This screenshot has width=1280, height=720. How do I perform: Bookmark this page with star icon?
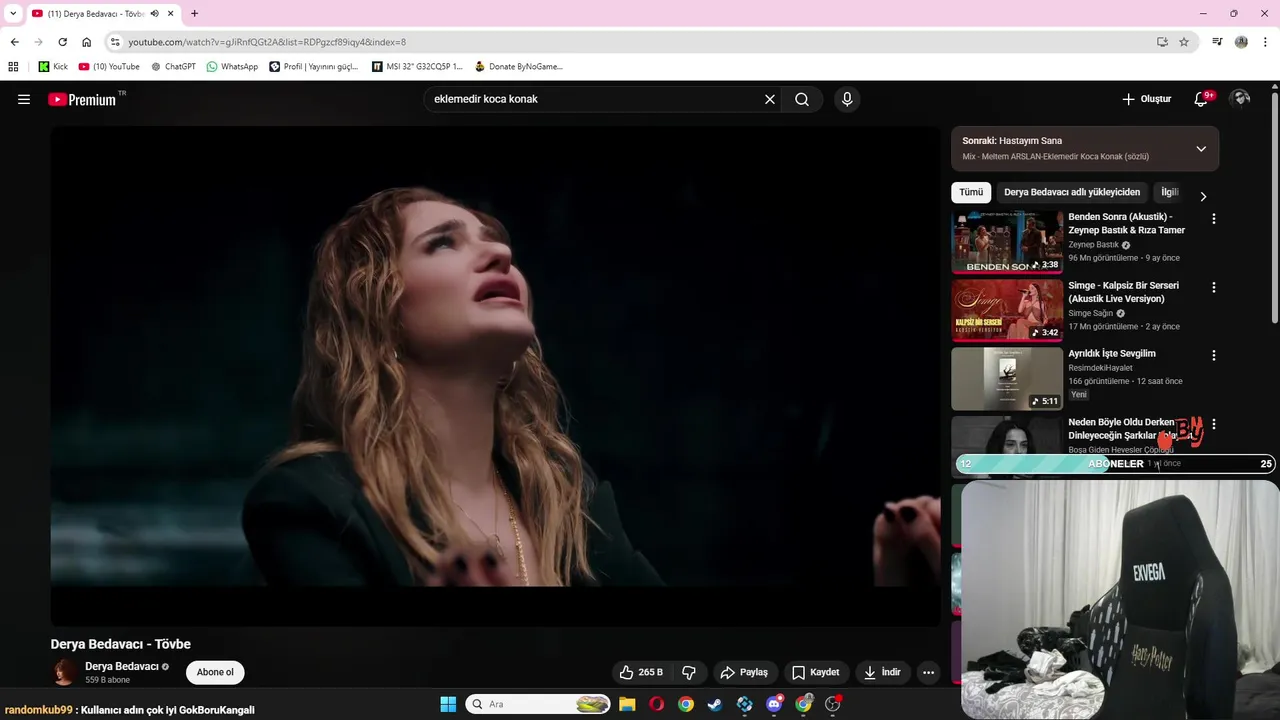click(1184, 42)
